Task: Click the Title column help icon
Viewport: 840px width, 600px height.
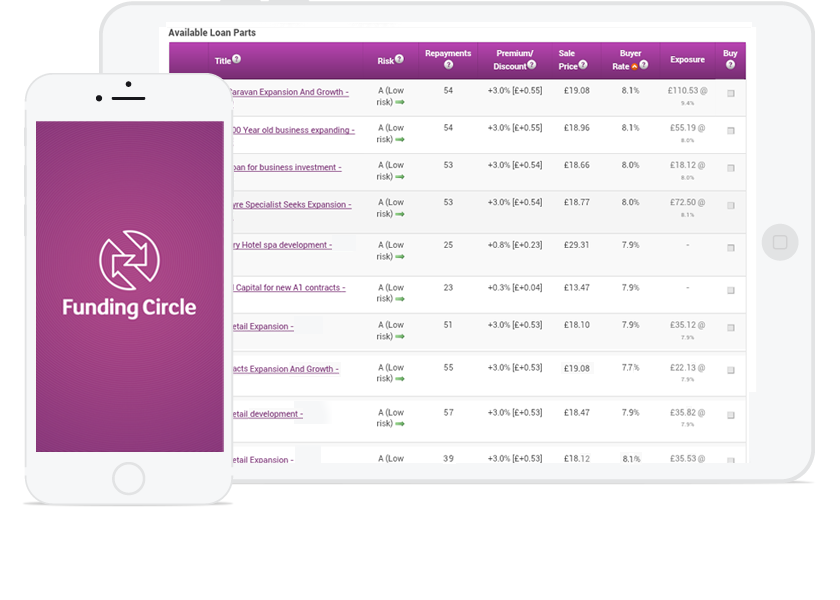Action: click(236, 59)
